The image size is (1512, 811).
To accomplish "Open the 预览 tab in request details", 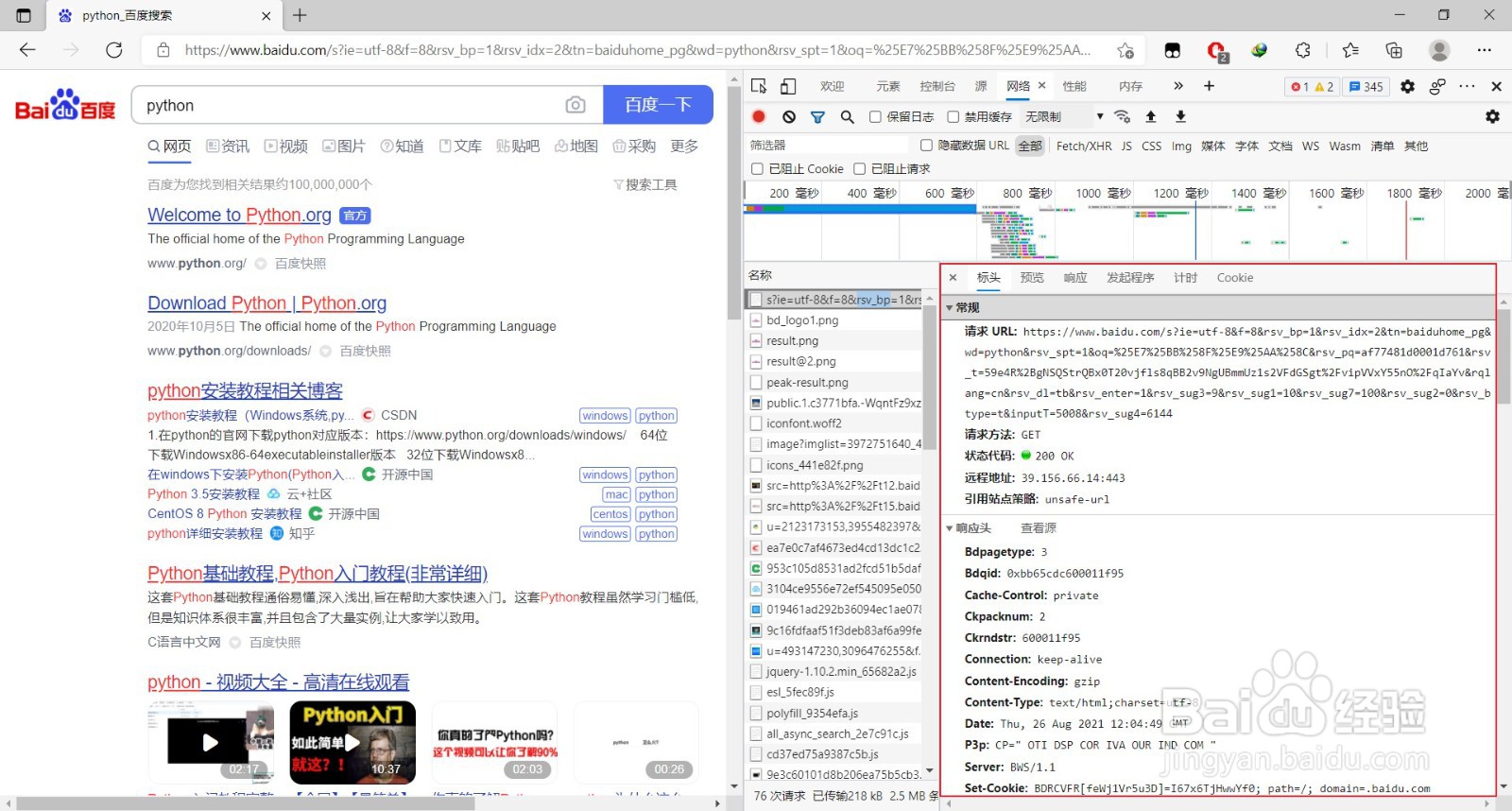I will click(1032, 278).
